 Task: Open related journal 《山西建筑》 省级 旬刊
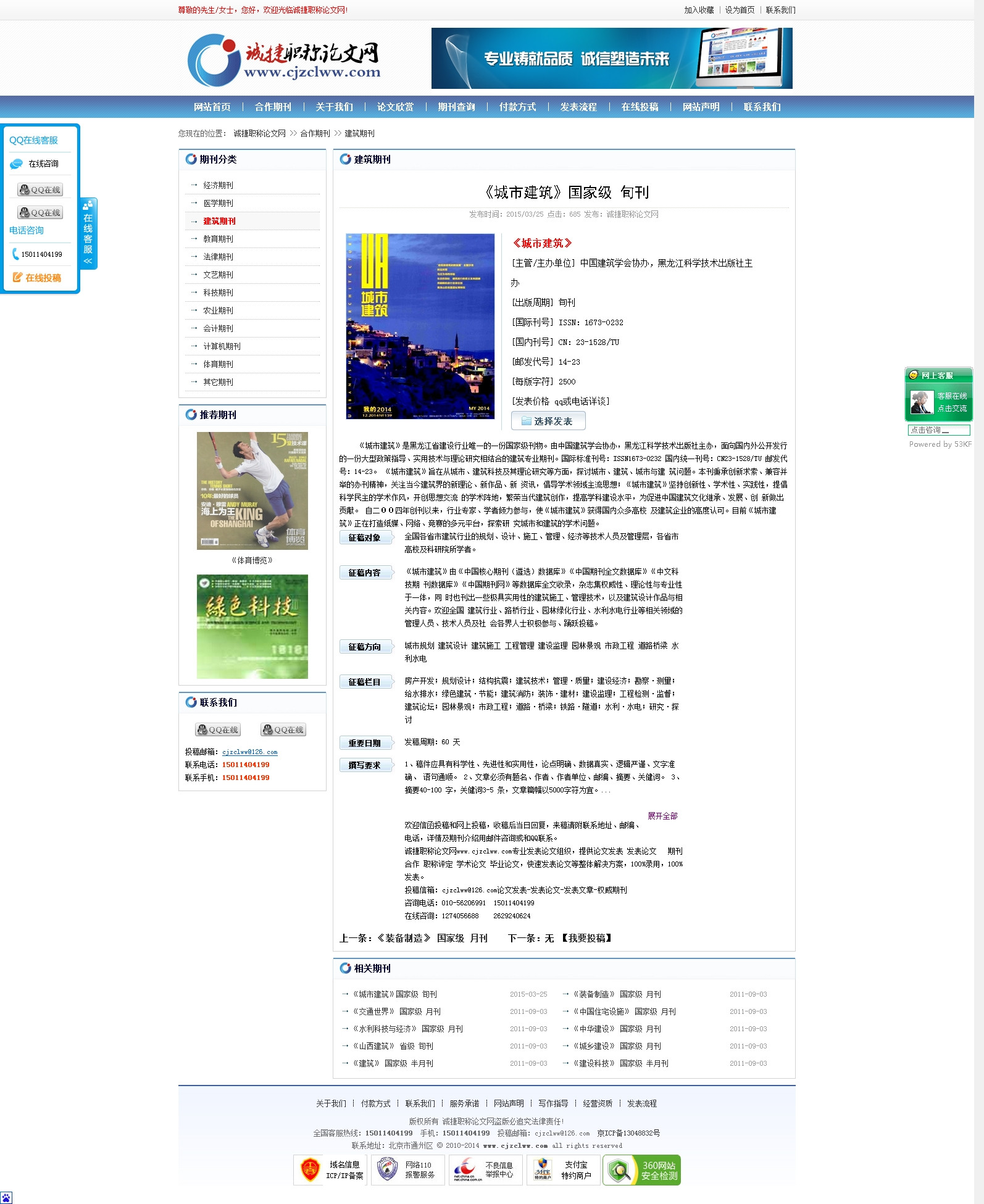coord(393,1046)
